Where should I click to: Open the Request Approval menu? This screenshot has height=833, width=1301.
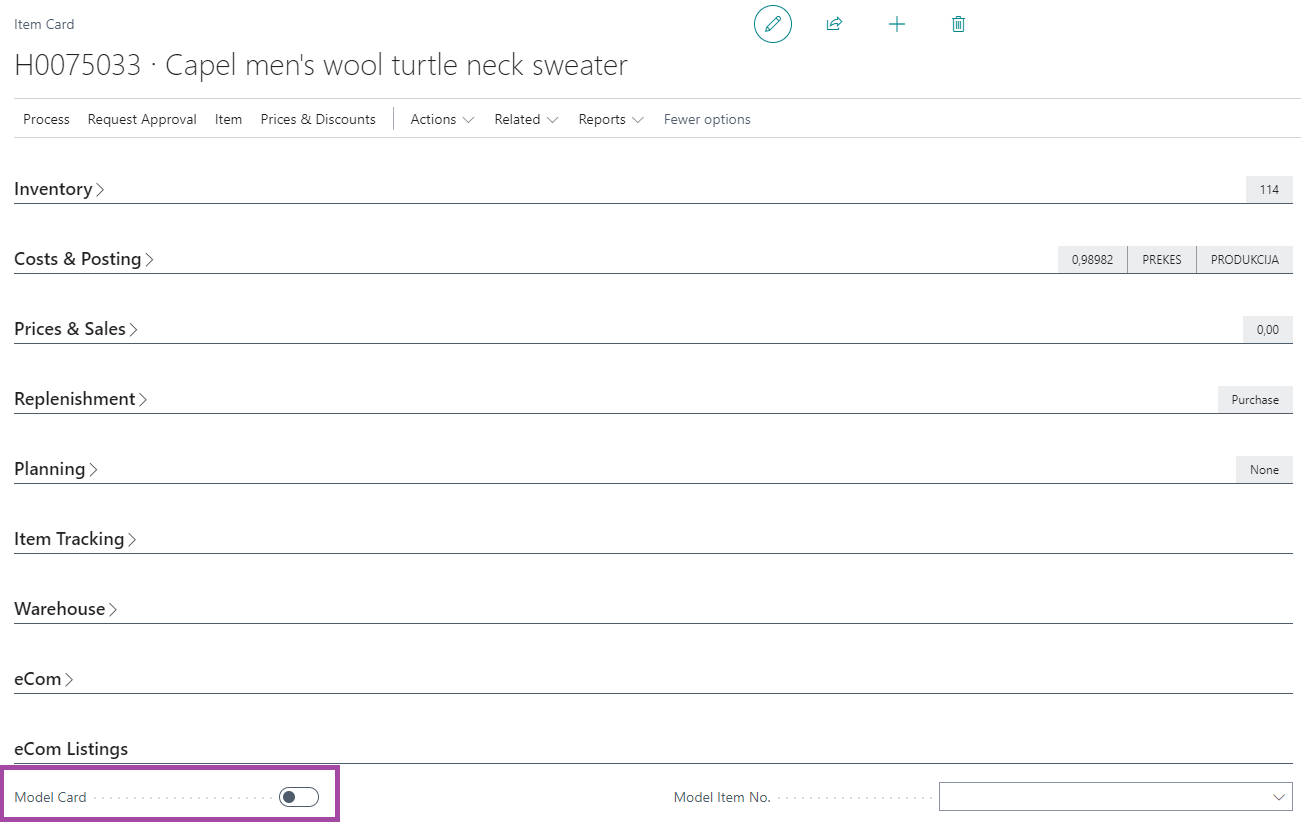point(142,119)
